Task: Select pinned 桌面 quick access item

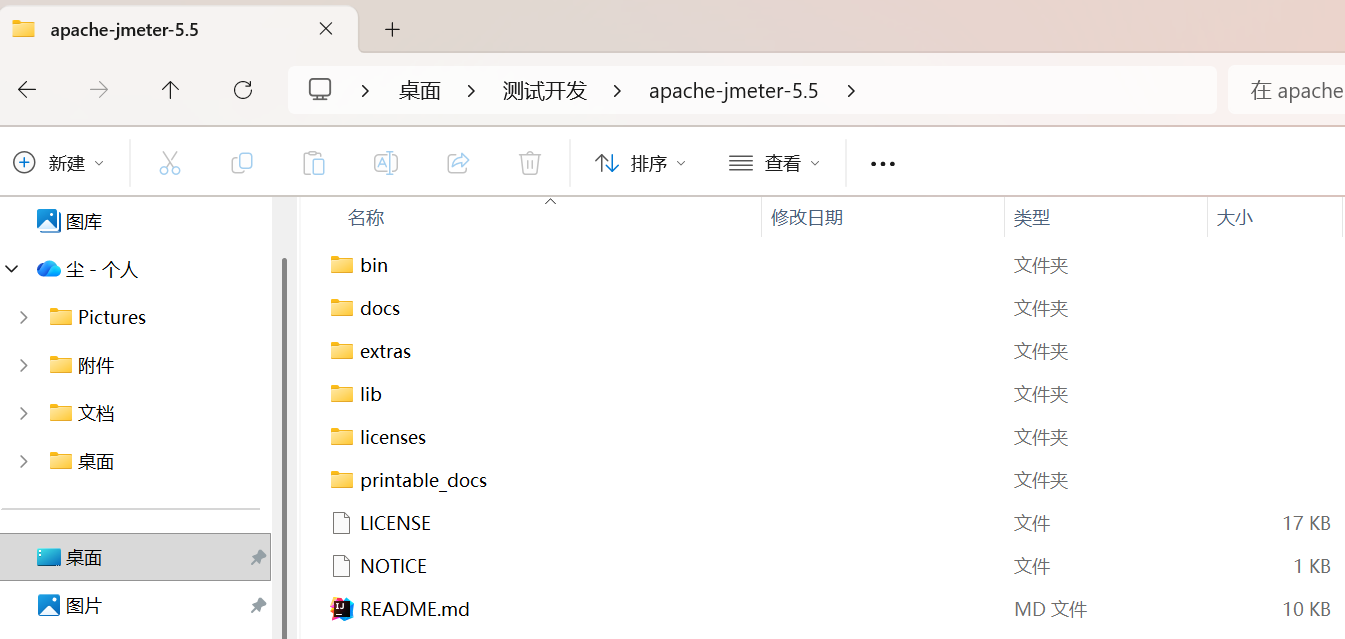Action: [135, 557]
